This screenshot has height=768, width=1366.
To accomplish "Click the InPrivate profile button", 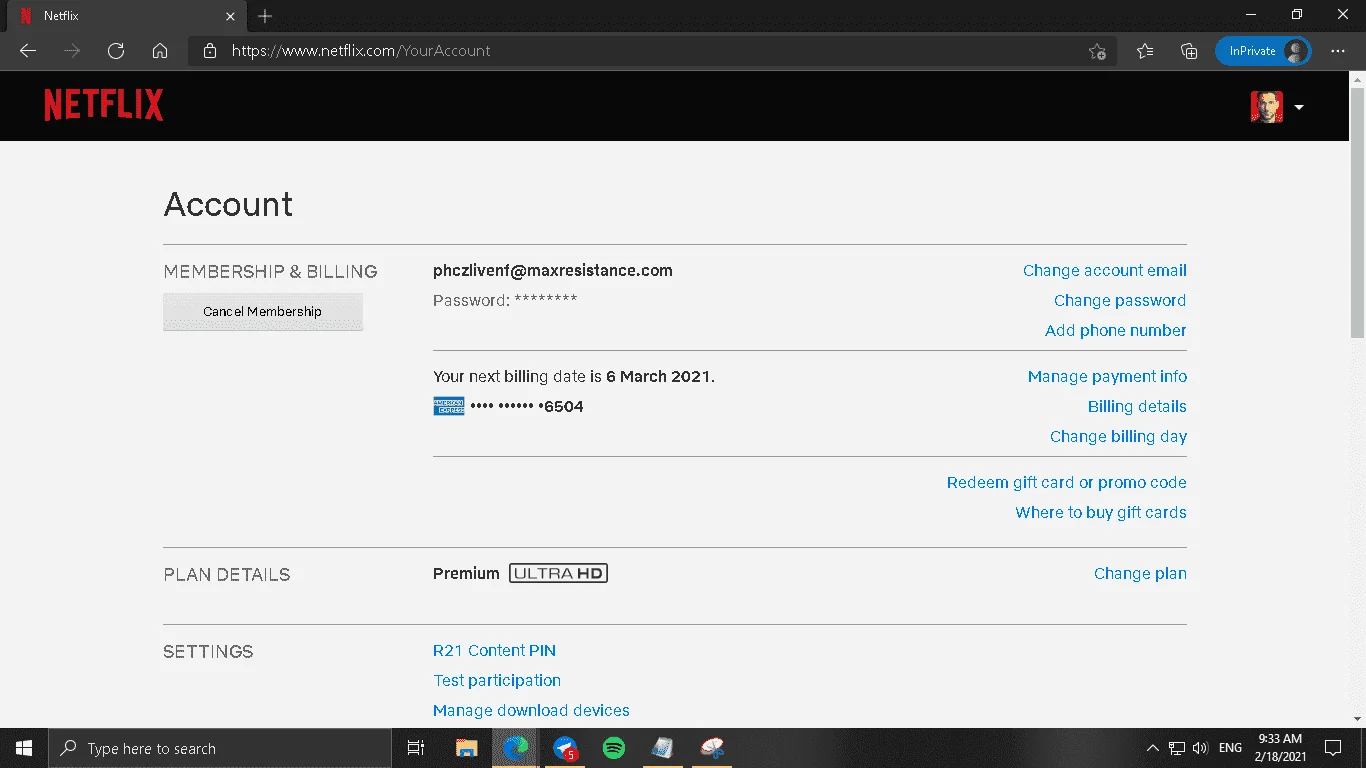I will pyautogui.click(x=1263, y=51).
